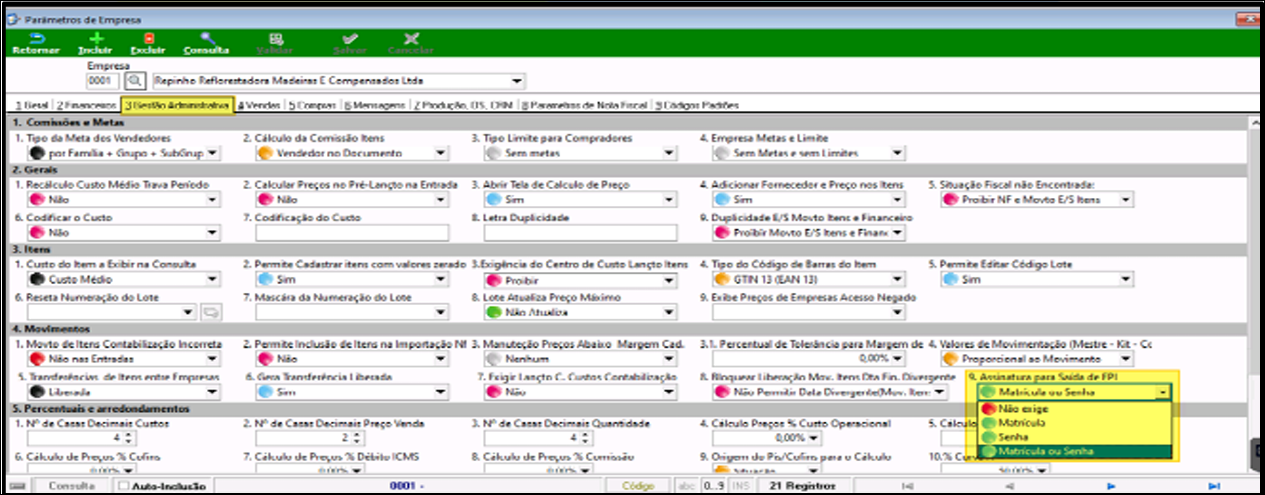Open Abrir Tela de Calculo de Preço dropdown
Image resolution: width=1265 pixels, height=495 pixels.
pos(580,200)
